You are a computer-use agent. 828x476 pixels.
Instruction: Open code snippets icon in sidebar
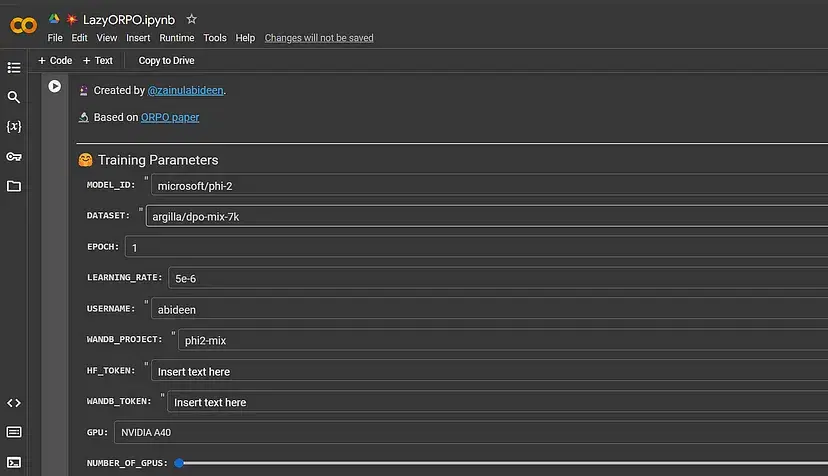point(14,403)
